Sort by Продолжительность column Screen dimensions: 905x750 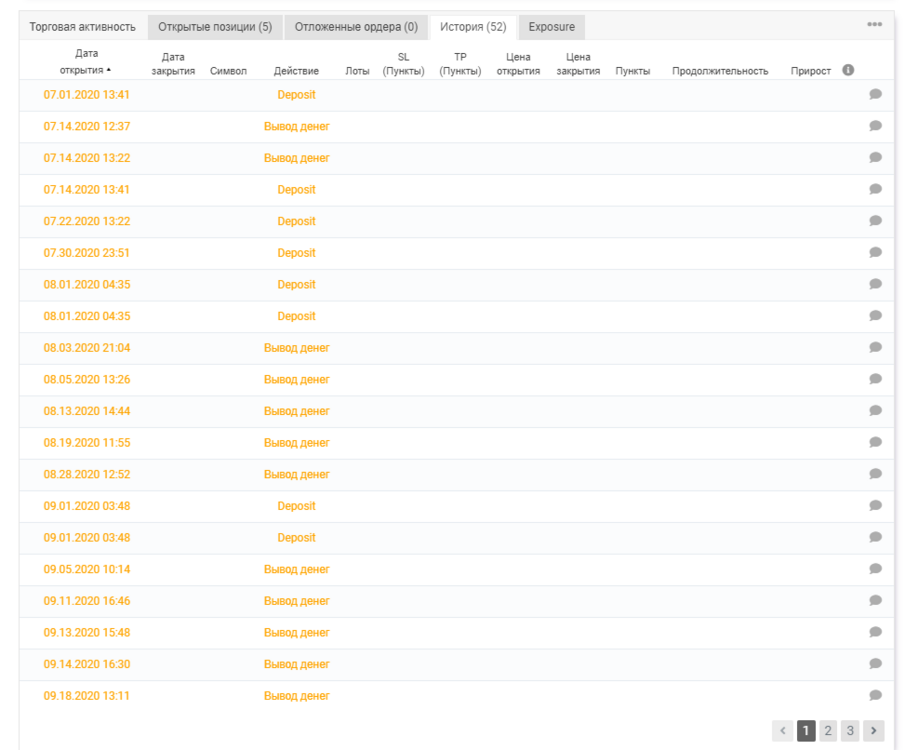pos(720,71)
